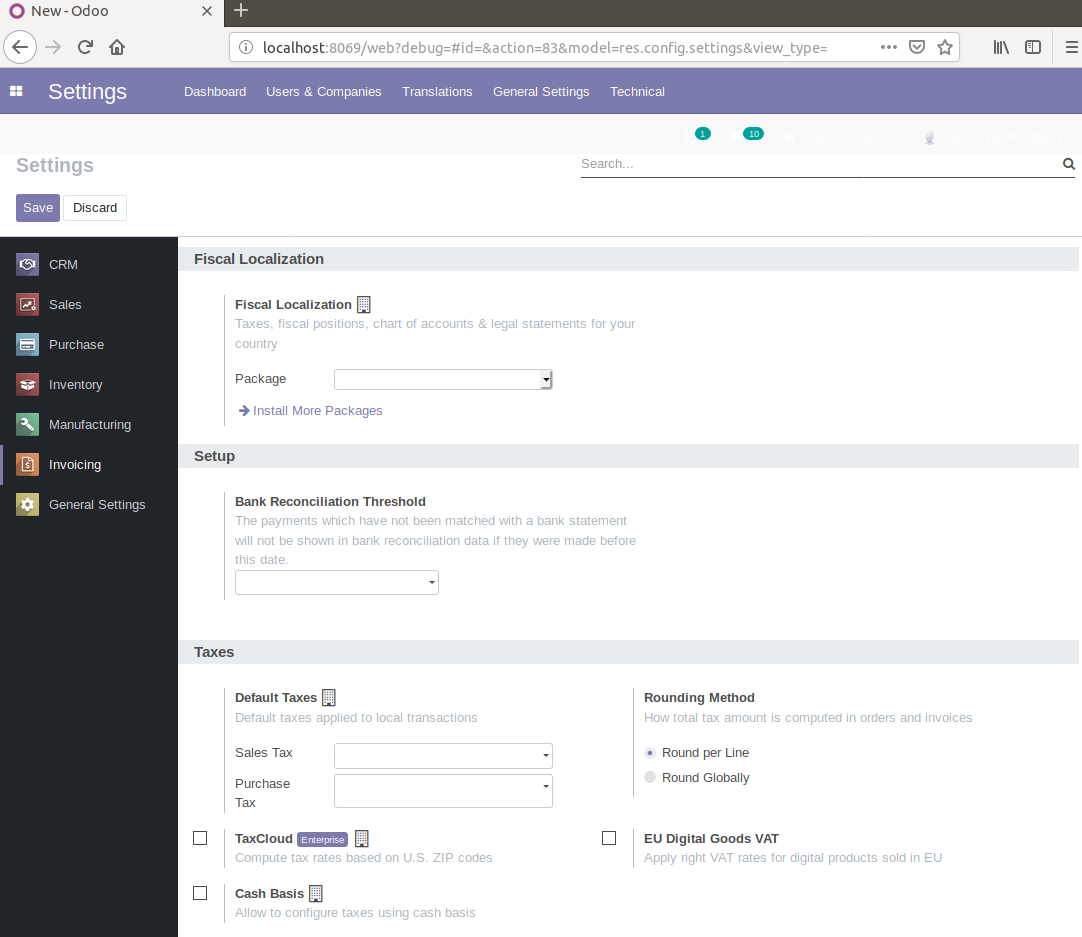Image resolution: width=1082 pixels, height=937 pixels.
Task: Toggle browser sidebar icon
Action: click(1032, 47)
